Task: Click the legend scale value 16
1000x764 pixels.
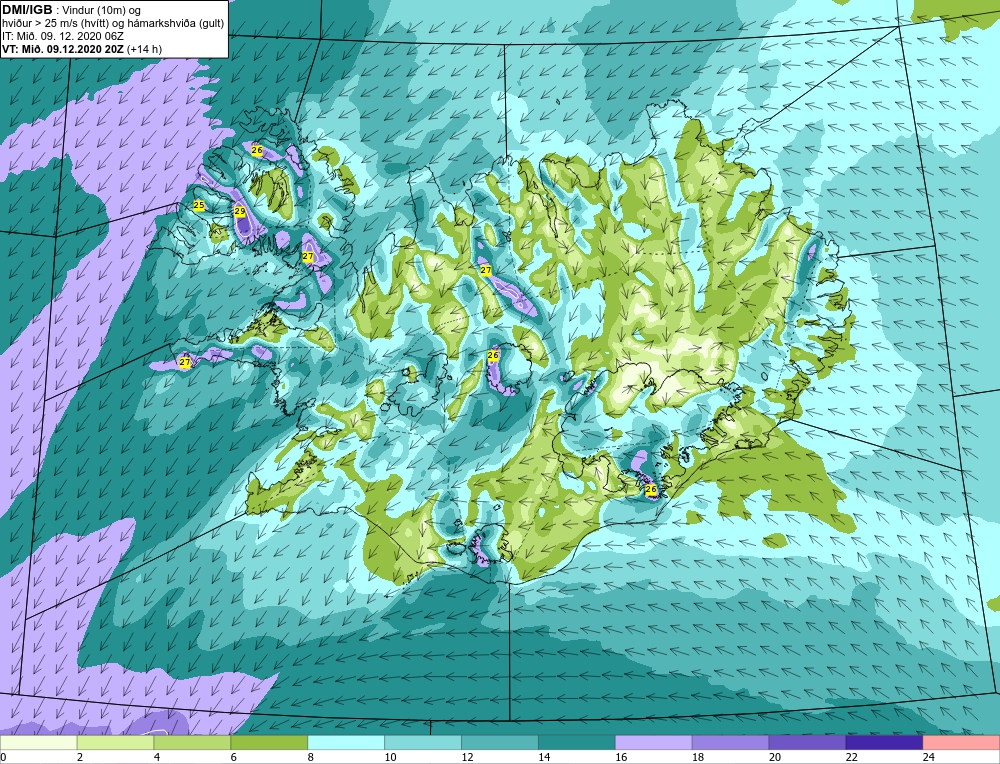Action: point(621,757)
